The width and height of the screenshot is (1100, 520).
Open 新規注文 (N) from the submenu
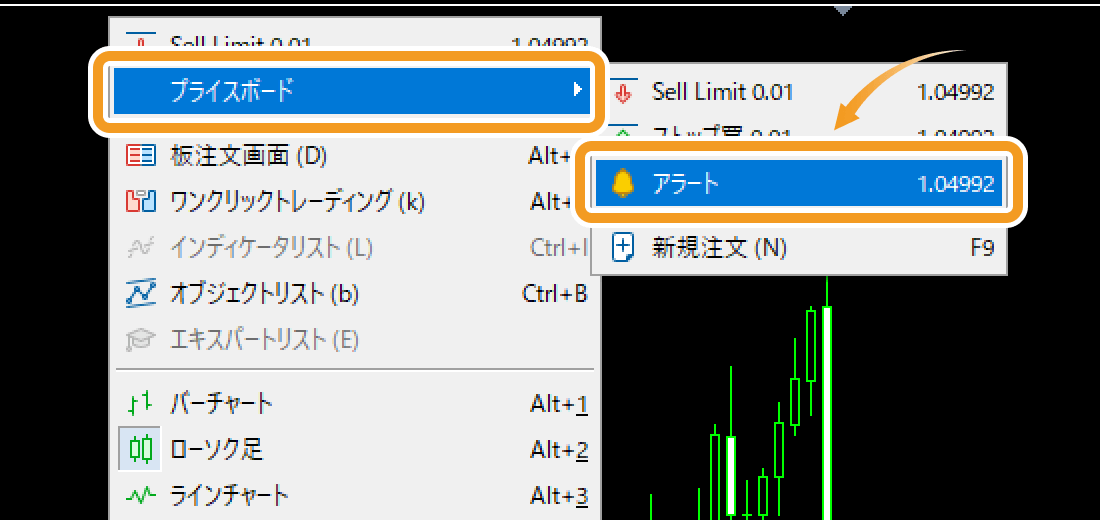(799, 247)
